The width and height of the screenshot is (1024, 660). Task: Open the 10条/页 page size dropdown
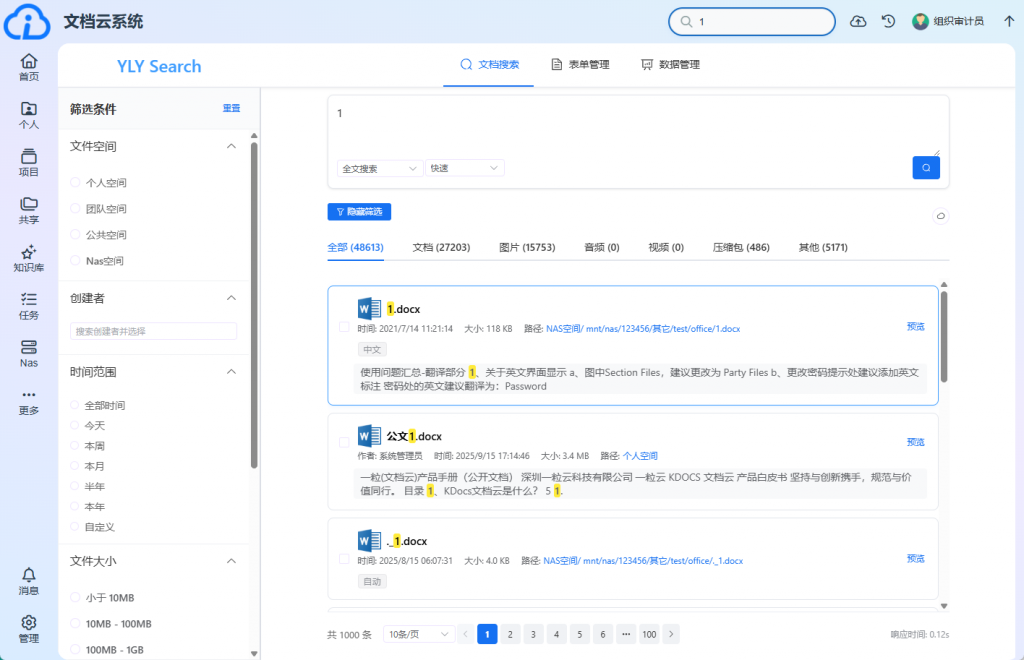(416, 634)
